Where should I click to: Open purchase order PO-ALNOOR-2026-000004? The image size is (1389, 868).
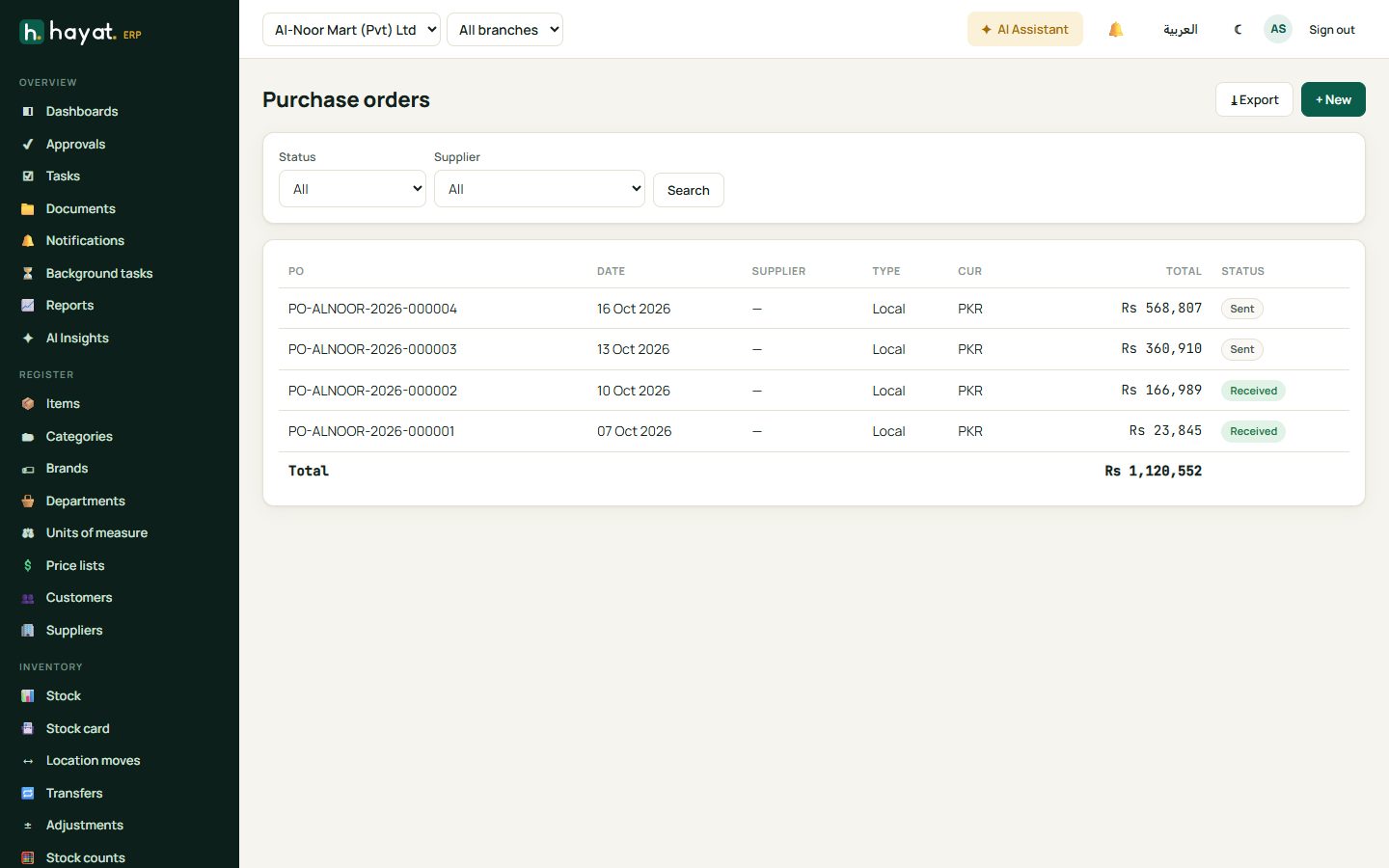tap(372, 309)
